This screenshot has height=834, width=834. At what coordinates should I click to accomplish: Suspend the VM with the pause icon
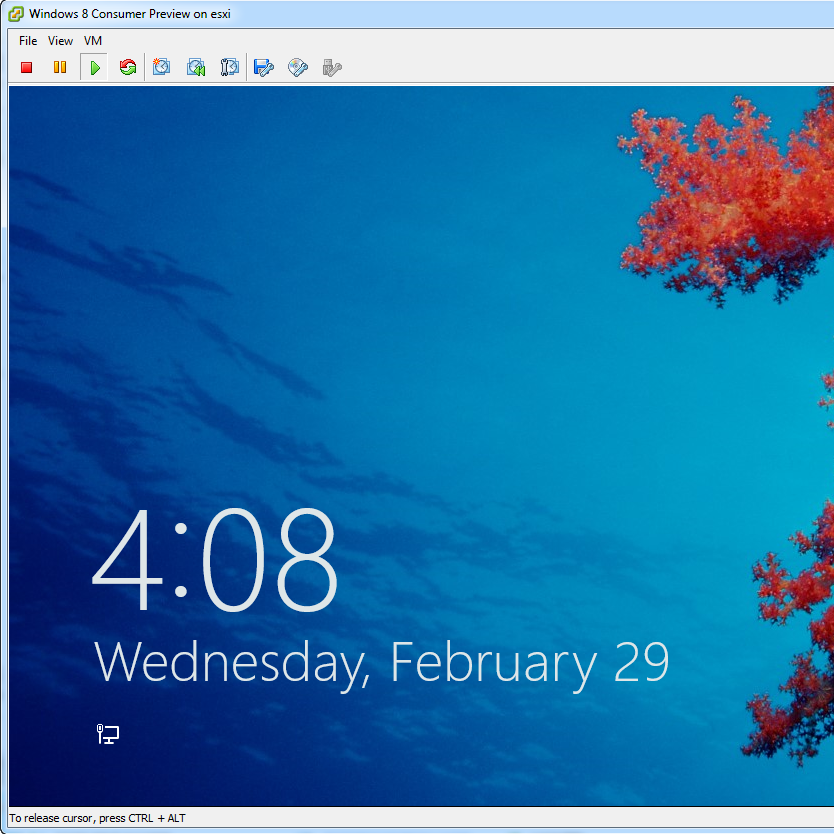pos(60,68)
